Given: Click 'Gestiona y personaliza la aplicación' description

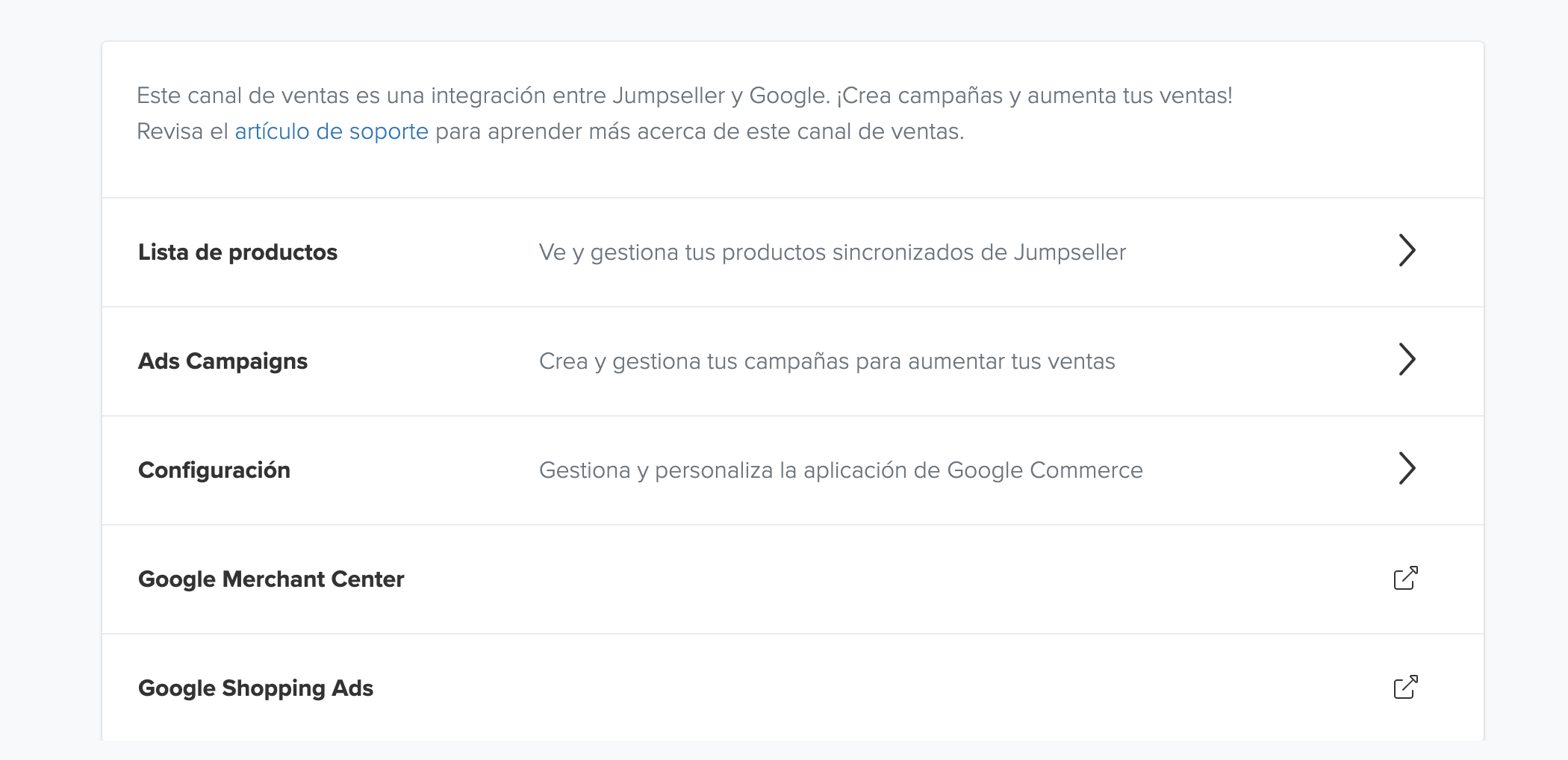Looking at the screenshot, I should [841, 470].
